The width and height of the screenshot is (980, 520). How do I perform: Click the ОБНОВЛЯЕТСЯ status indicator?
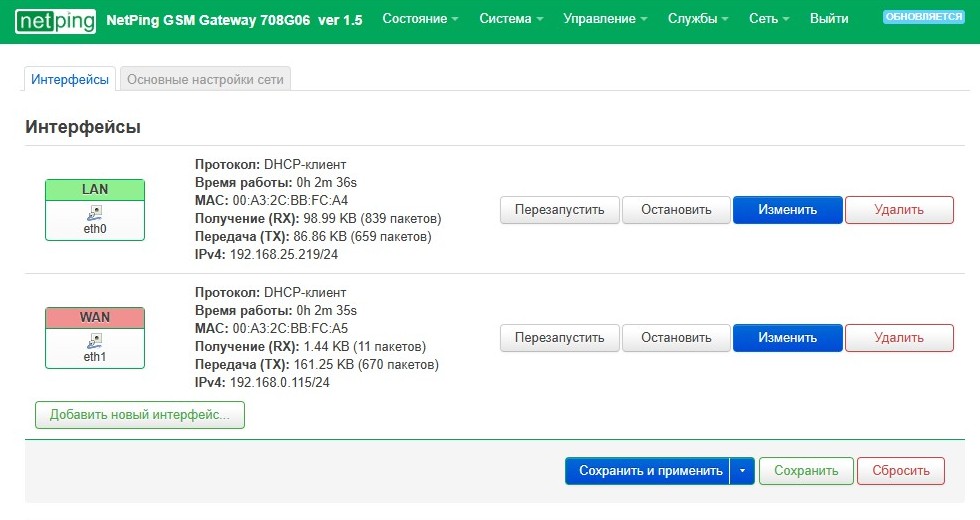pyautogui.click(x=923, y=18)
